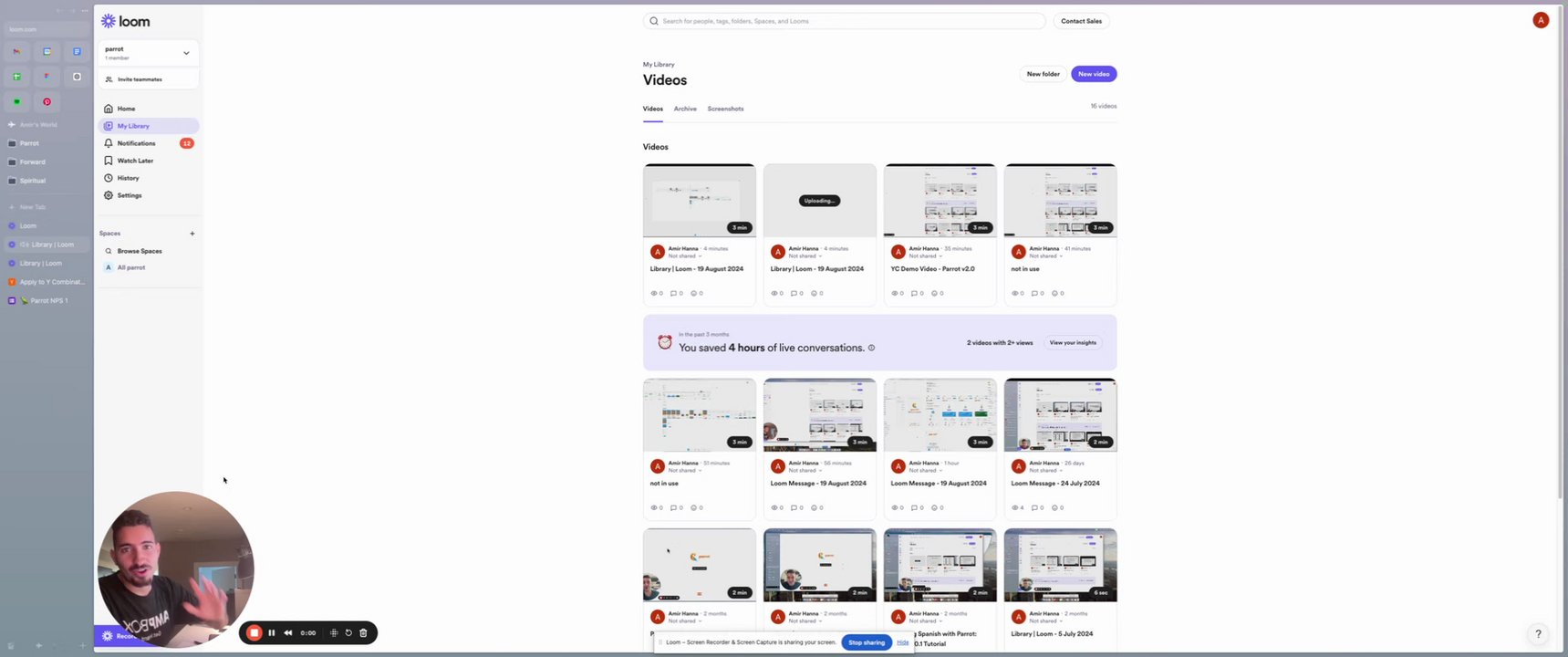The image size is (1568, 657).
Task: Switch to Apply to Y Combinator browser tab
Action: point(47,282)
